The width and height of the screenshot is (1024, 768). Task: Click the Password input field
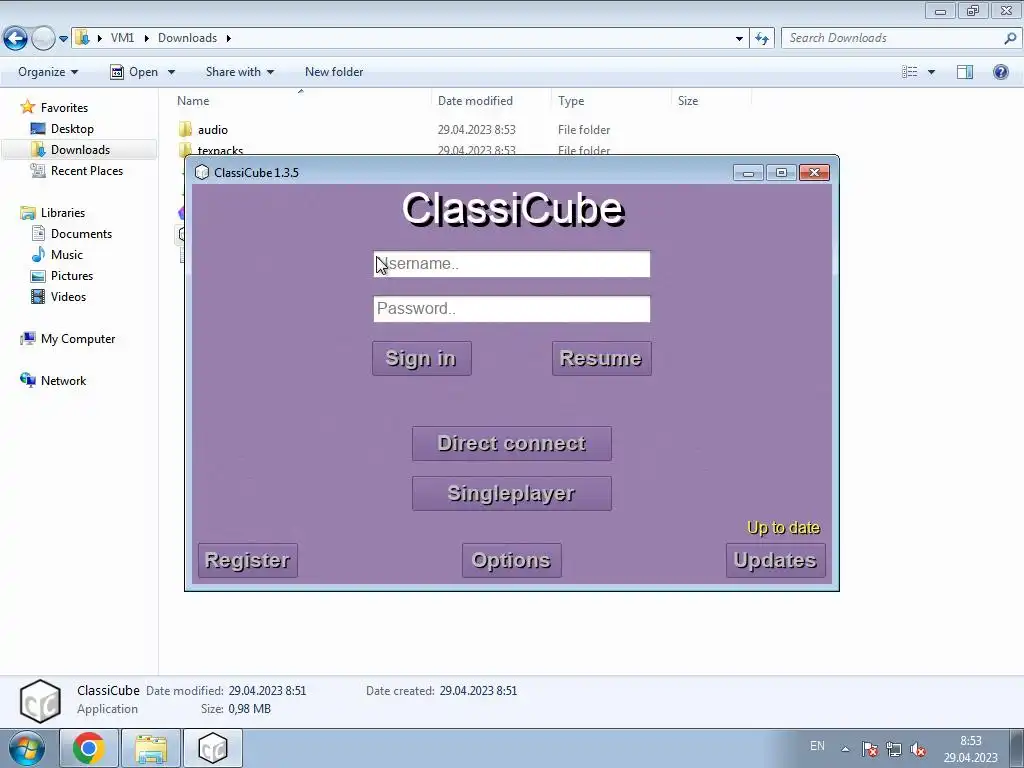tap(511, 309)
